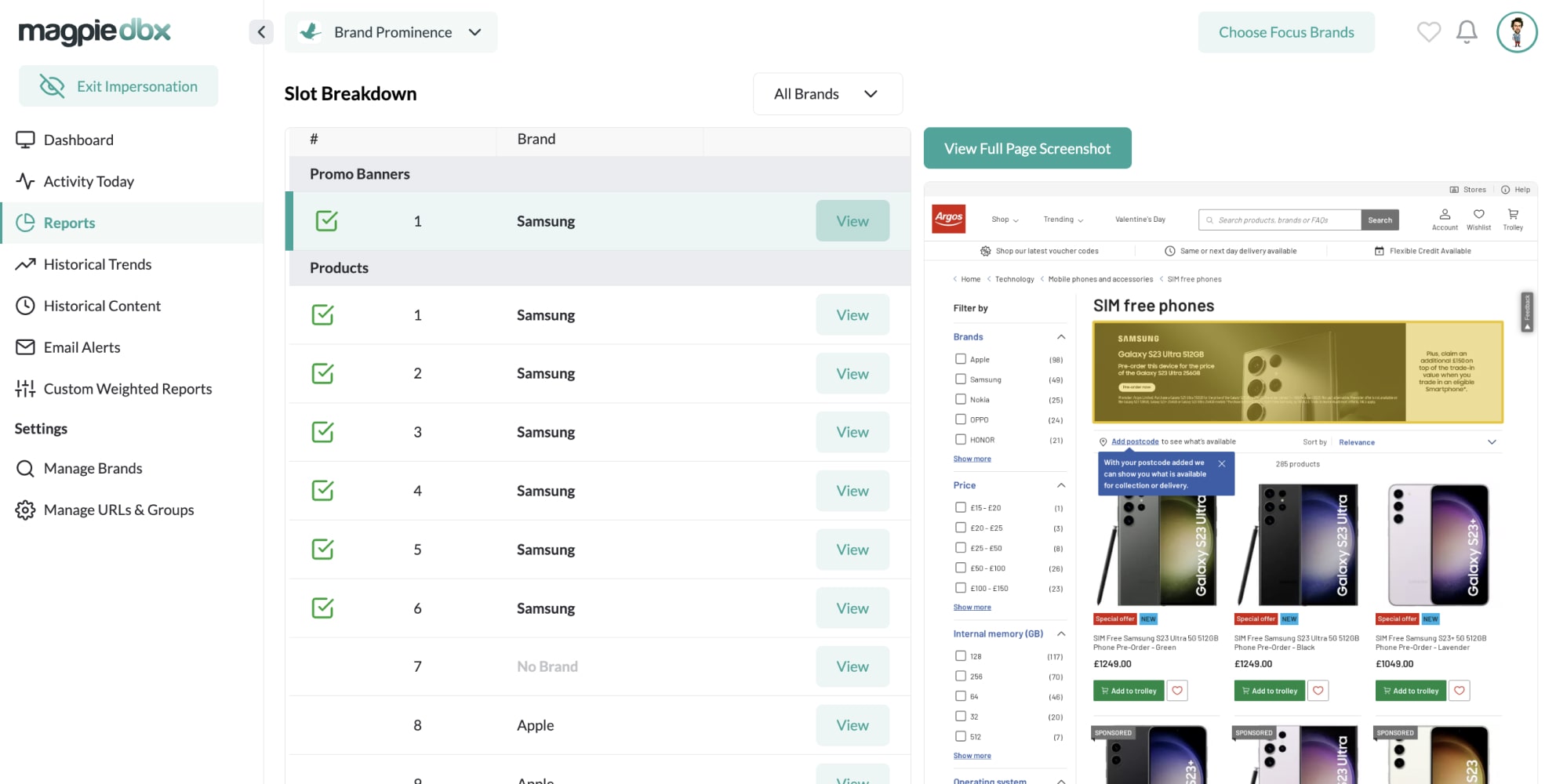Click the Choose Focus Brands button
The width and height of the screenshot is (1556, 784).
tap(1286, 32)
